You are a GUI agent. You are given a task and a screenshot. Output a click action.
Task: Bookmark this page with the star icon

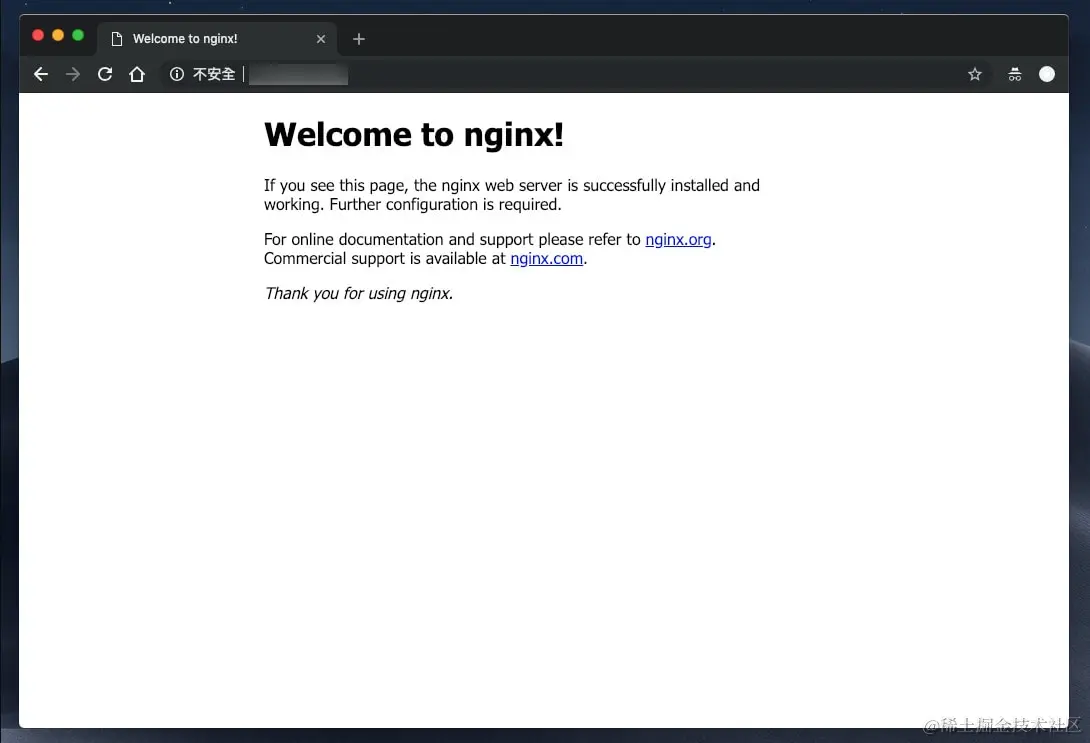tap(975, 74)
